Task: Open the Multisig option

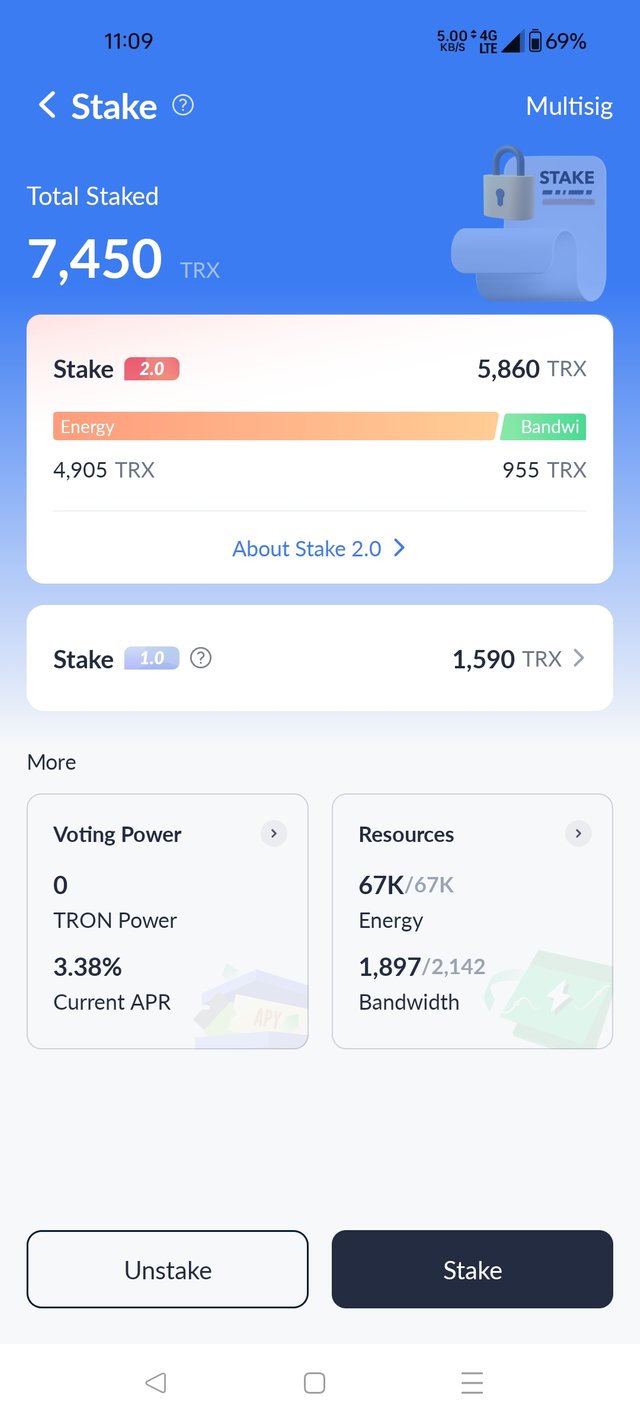Action: pos(569,106)
